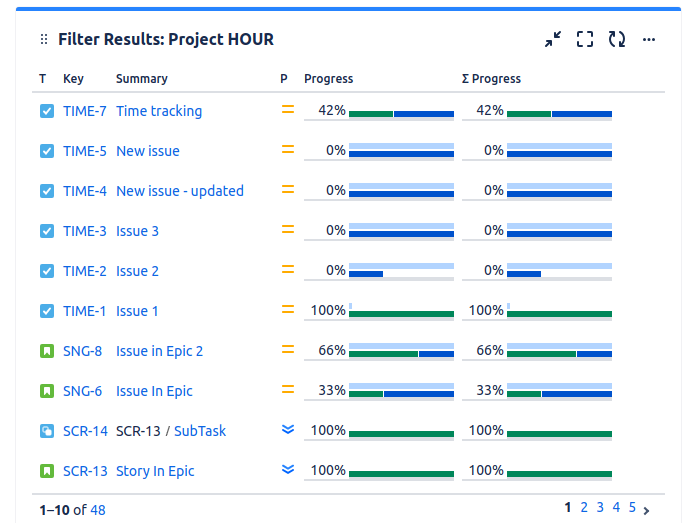
Task: Click the lowest priority icon for SCR-13
Action: pos(288,469)
